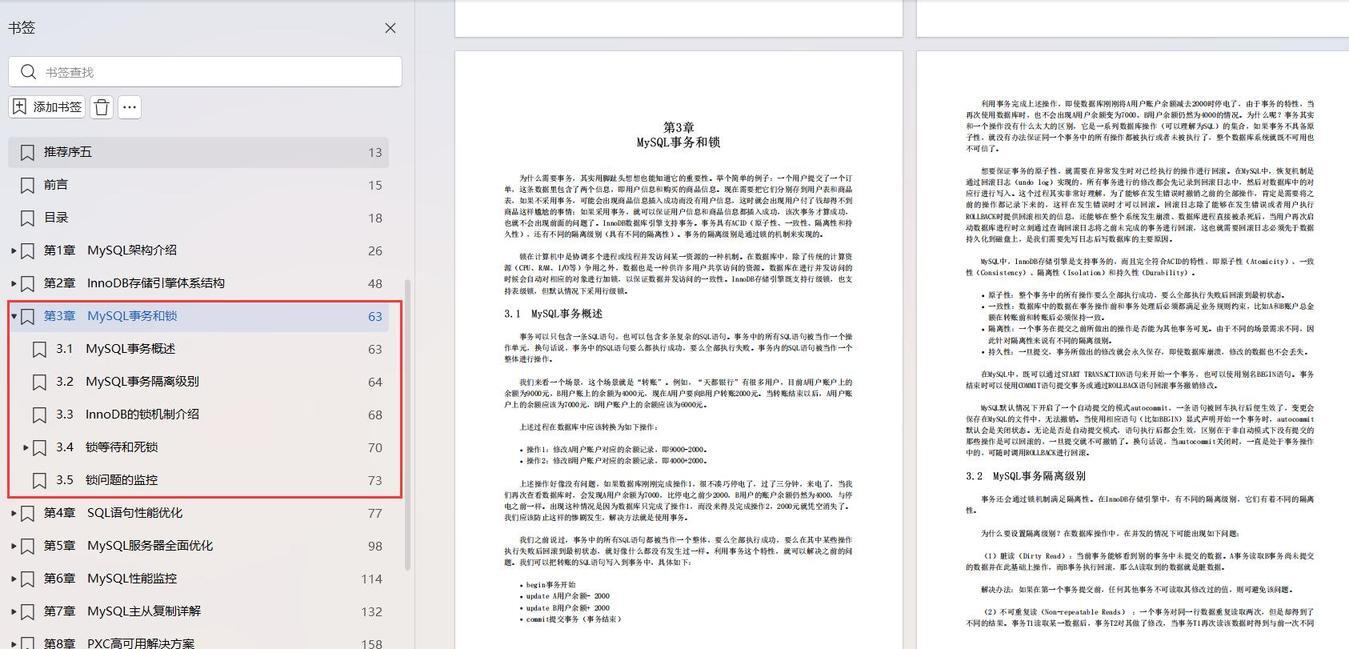The width and height of the screenshot is (1349, 649).
Task: Click page number 158 for 第8章
Action: [x=372, y=644]
